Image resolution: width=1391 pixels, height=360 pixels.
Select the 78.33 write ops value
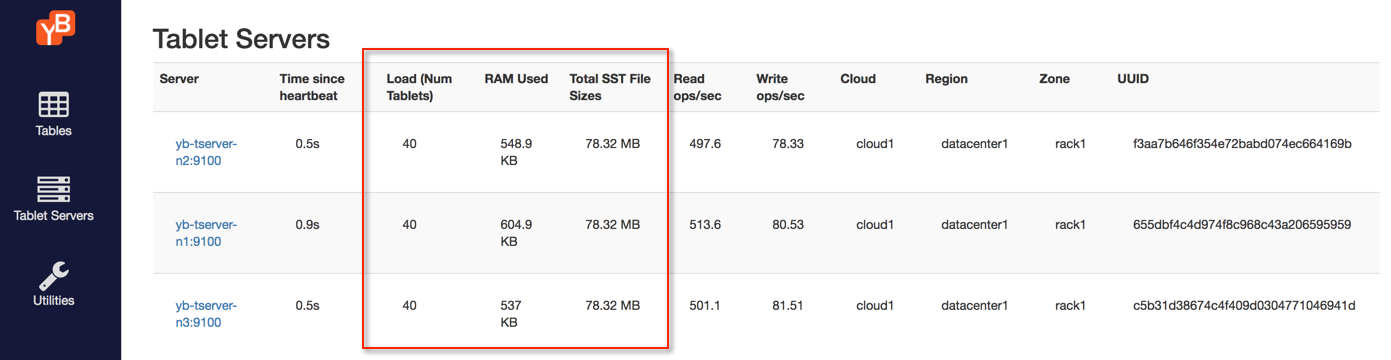point(788,144)
